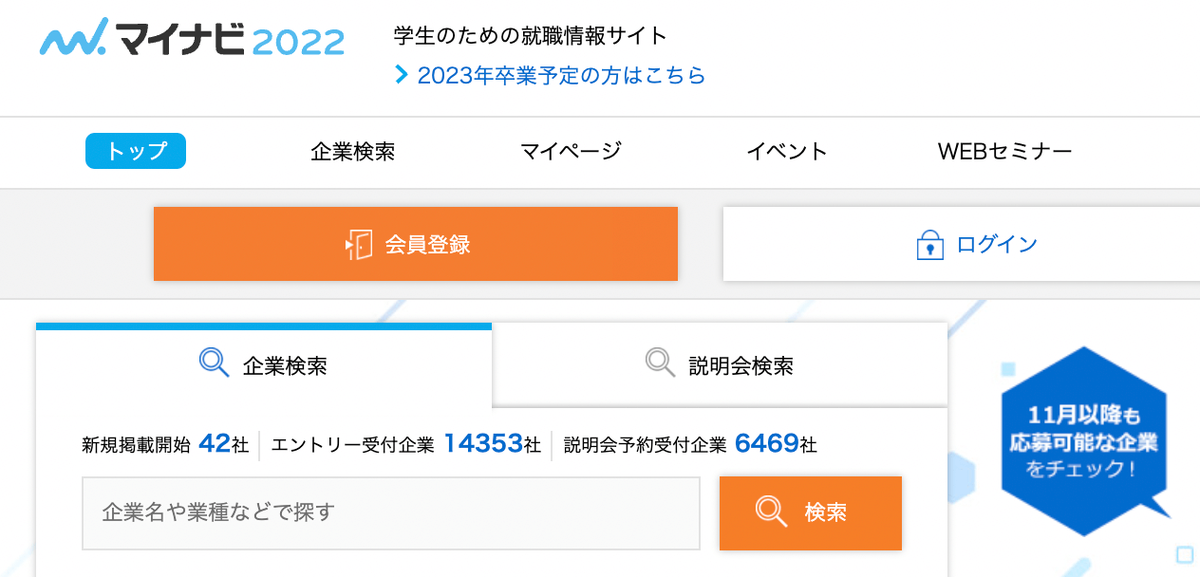
Task: Click the 企業名や業種などで探す input field
Action: [x=390, y=512]
